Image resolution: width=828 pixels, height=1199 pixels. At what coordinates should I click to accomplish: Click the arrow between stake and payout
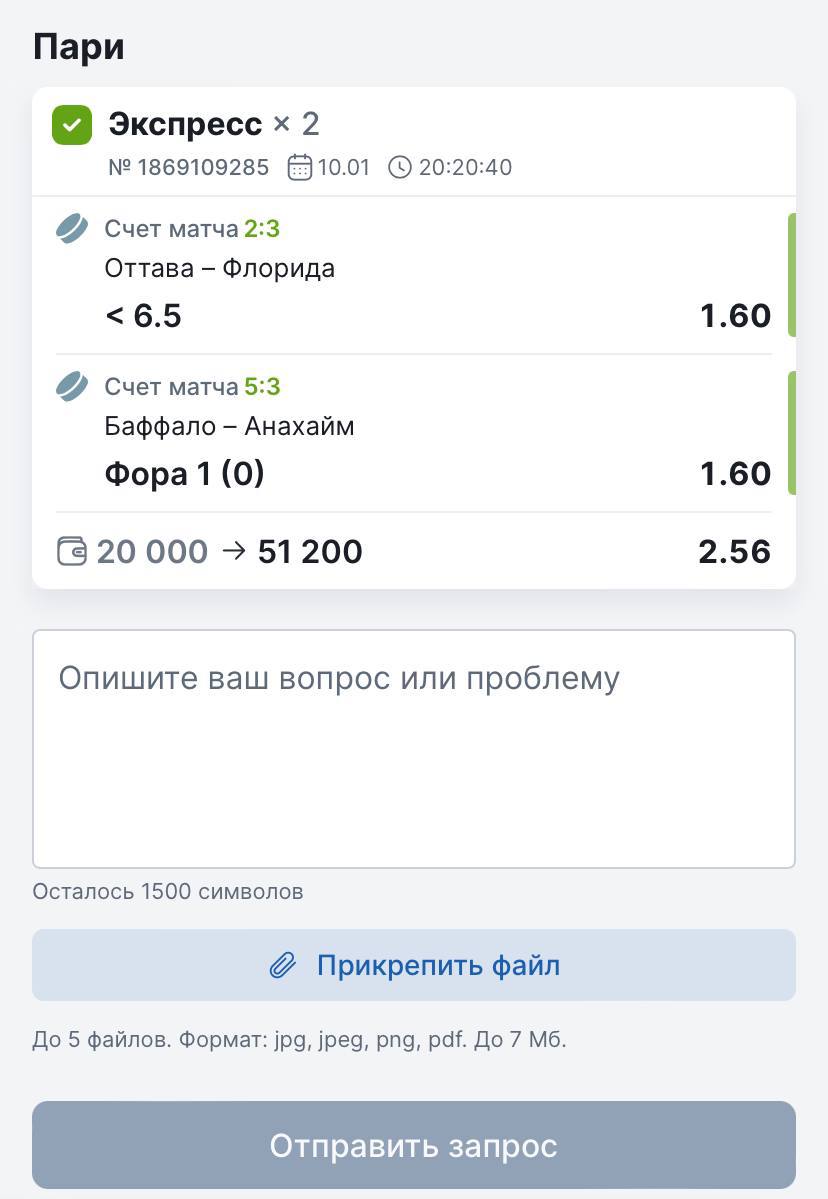pyautogui.click(x=233, y=551)
